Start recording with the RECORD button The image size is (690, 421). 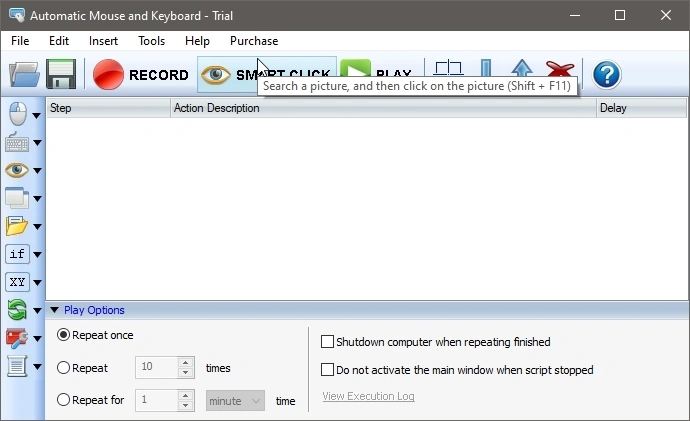[x=140, y=74]
